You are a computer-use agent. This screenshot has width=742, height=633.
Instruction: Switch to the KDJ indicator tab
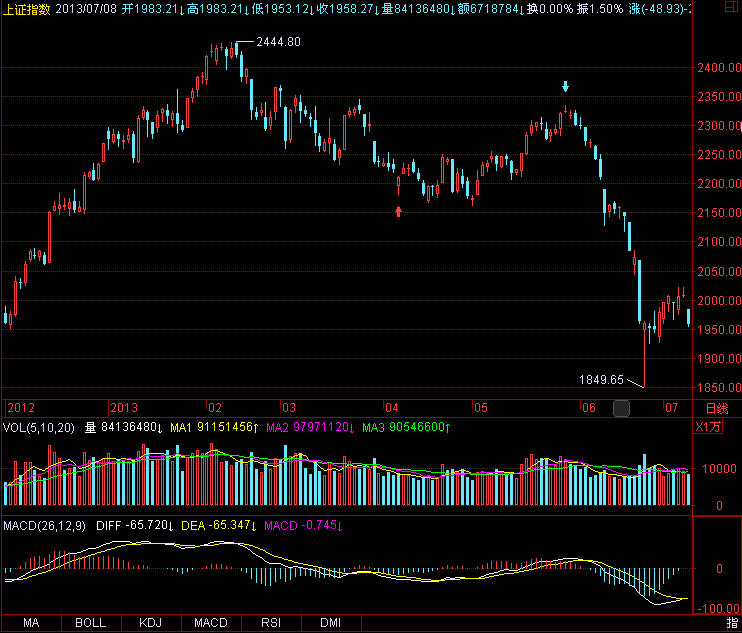click(151, 623)
